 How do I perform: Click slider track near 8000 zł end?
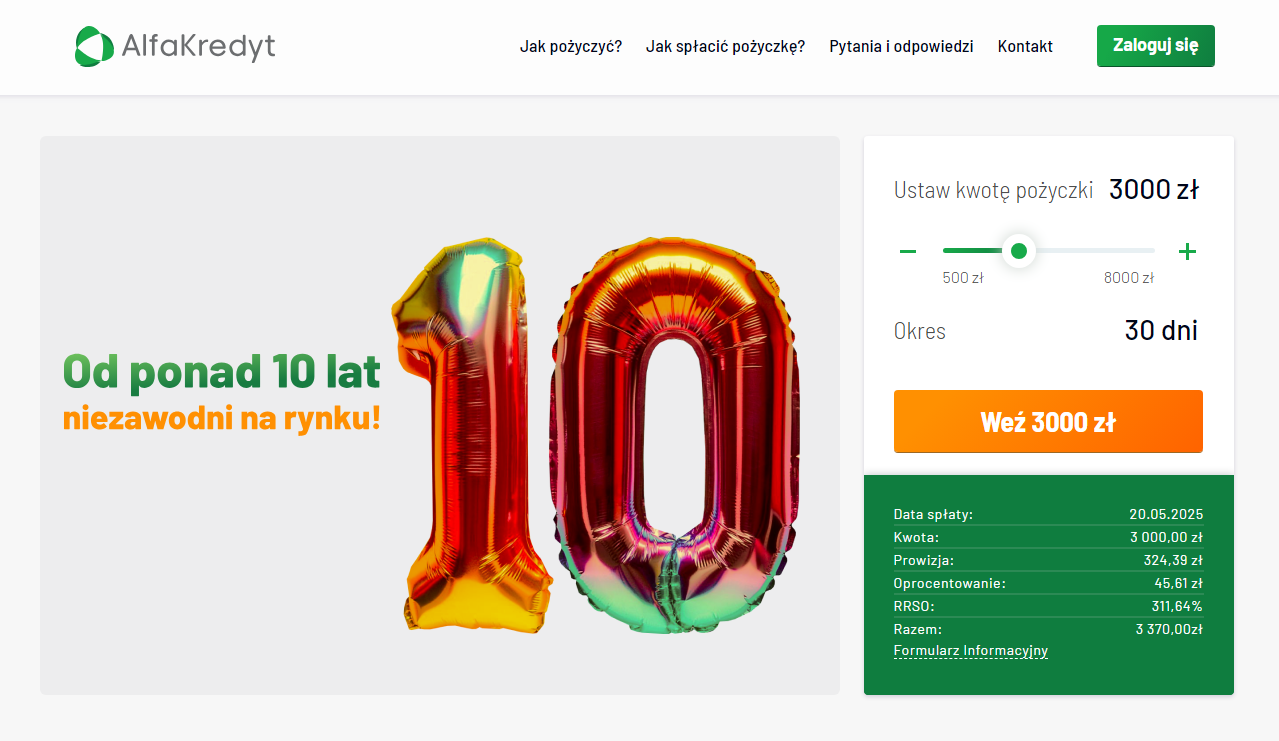pyautogui.click(x=1140, y=250)
